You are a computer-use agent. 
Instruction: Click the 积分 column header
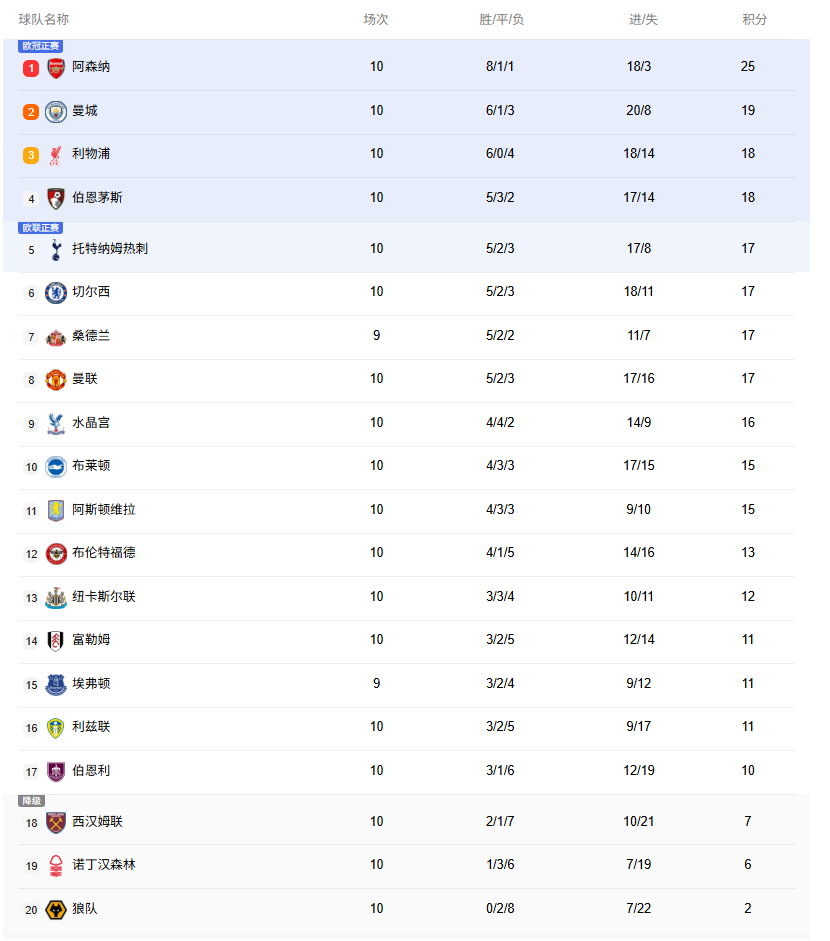[755, 20]
